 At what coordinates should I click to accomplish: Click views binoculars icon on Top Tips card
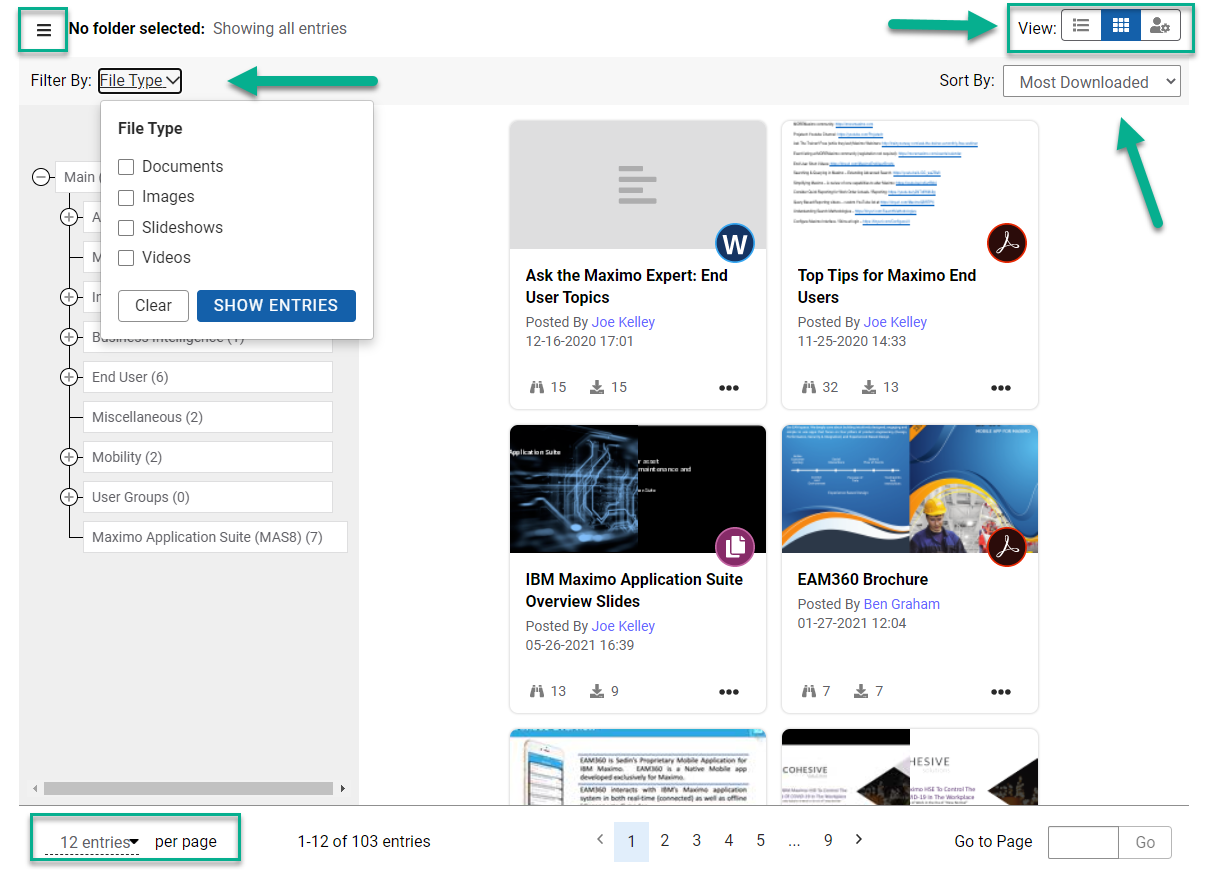click(x=808, y=387)
